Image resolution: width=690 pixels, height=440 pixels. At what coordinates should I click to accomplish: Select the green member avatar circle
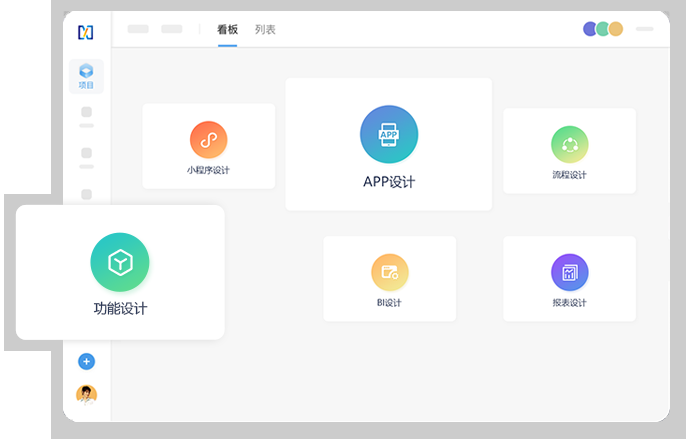pyautogui.click(x=603, y=29)
